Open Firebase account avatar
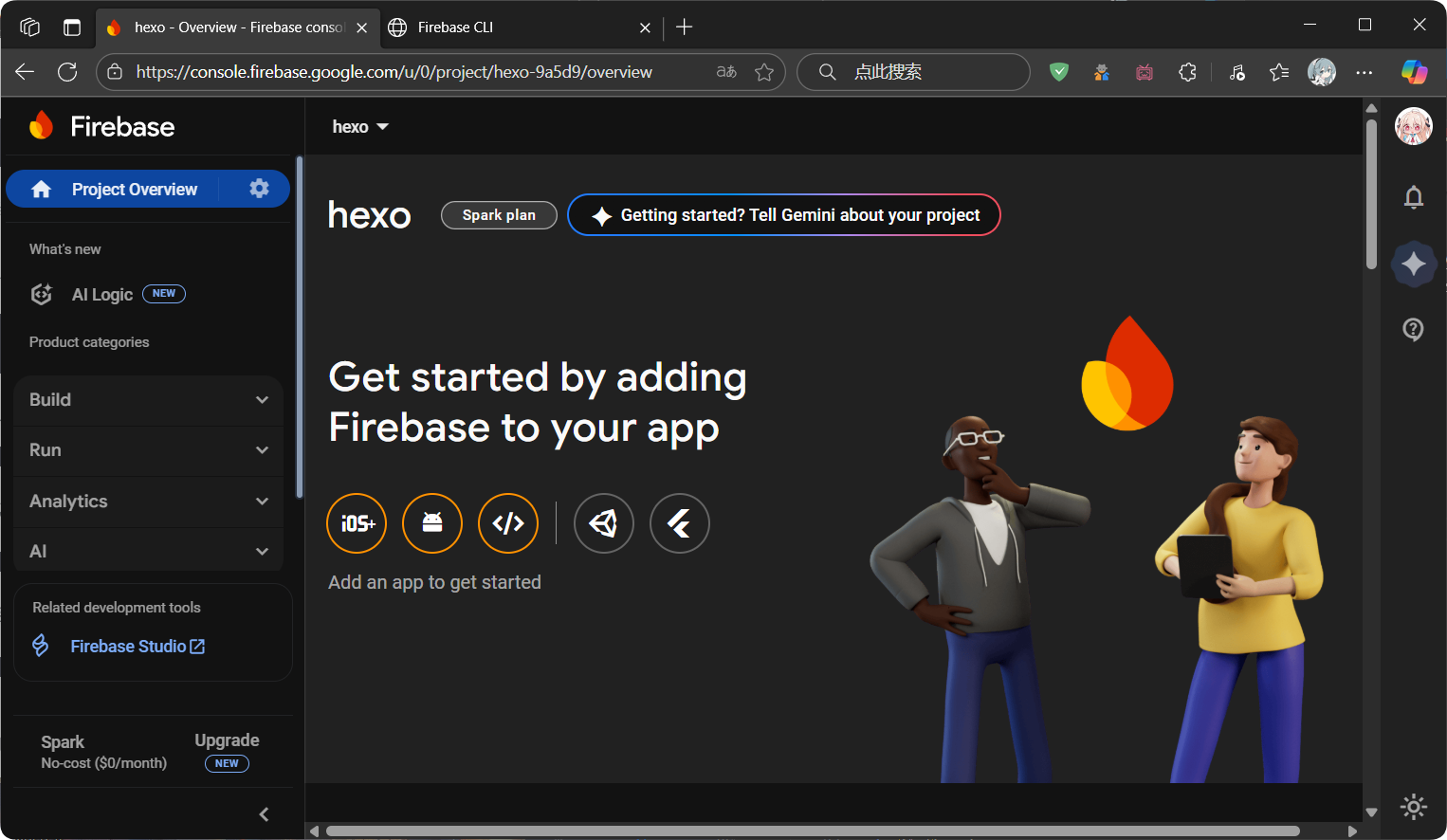 [1414, 126]
